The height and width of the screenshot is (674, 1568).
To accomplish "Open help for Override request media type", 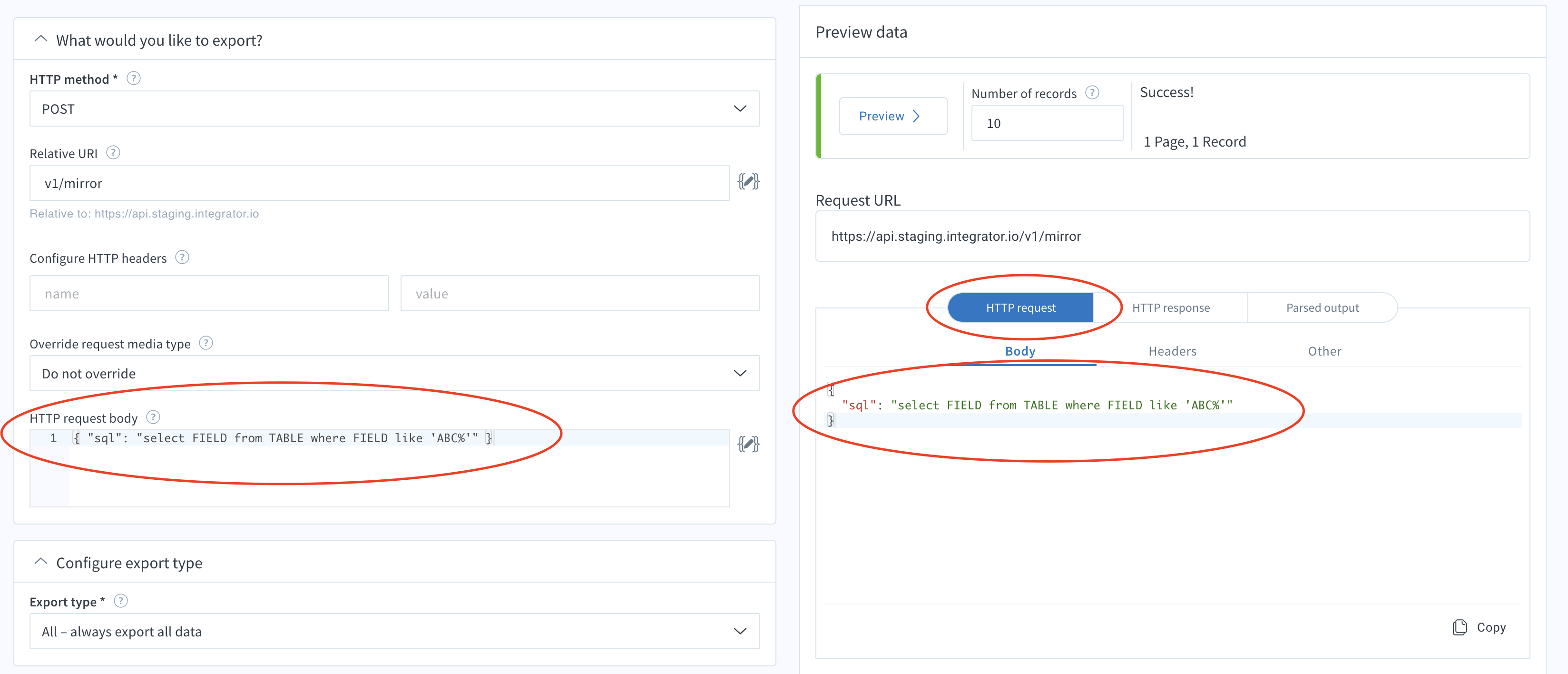I will coord(206,343).
